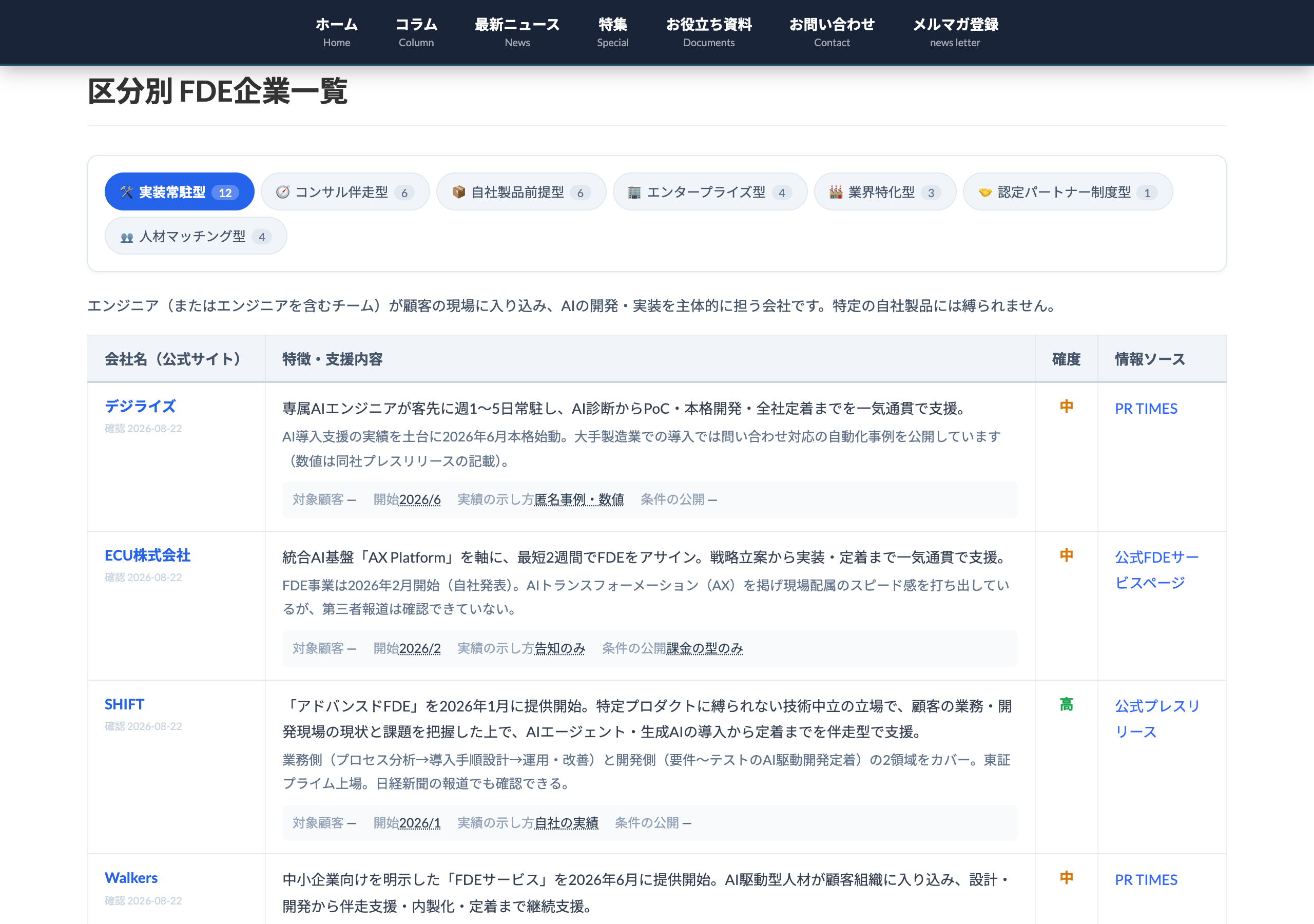
Task: Click 自社の実績 in SHIFT row
Action: [x=566, y=823]
